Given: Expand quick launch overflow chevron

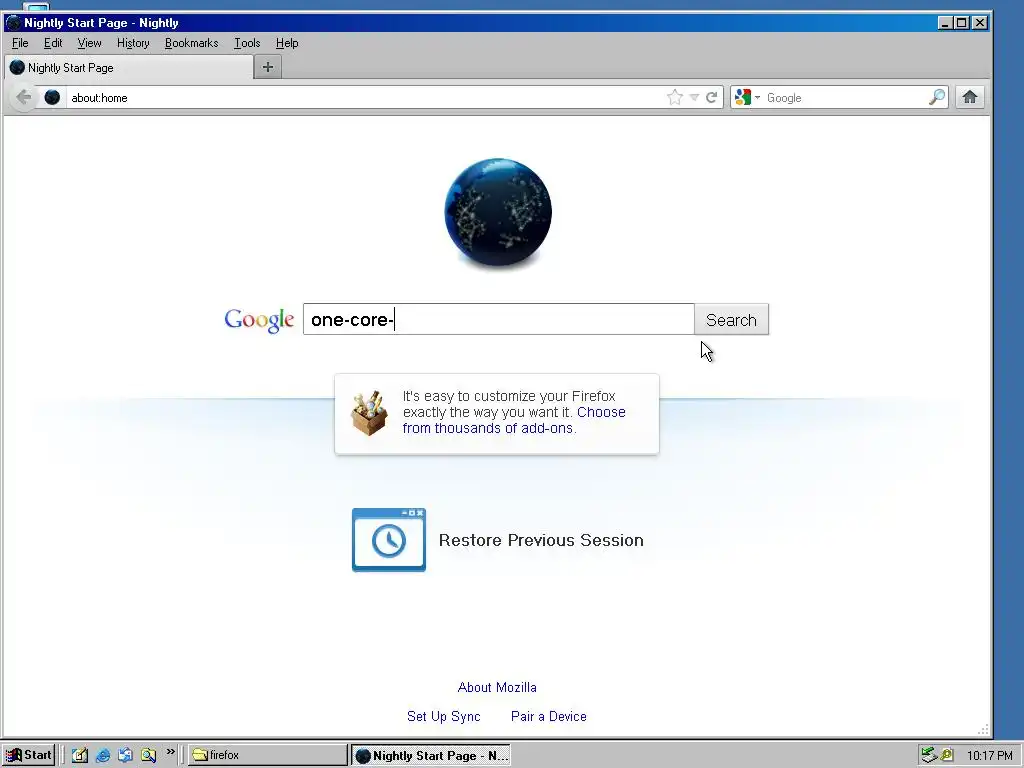Looking at the screenshot, I should (x=170, y=752).
